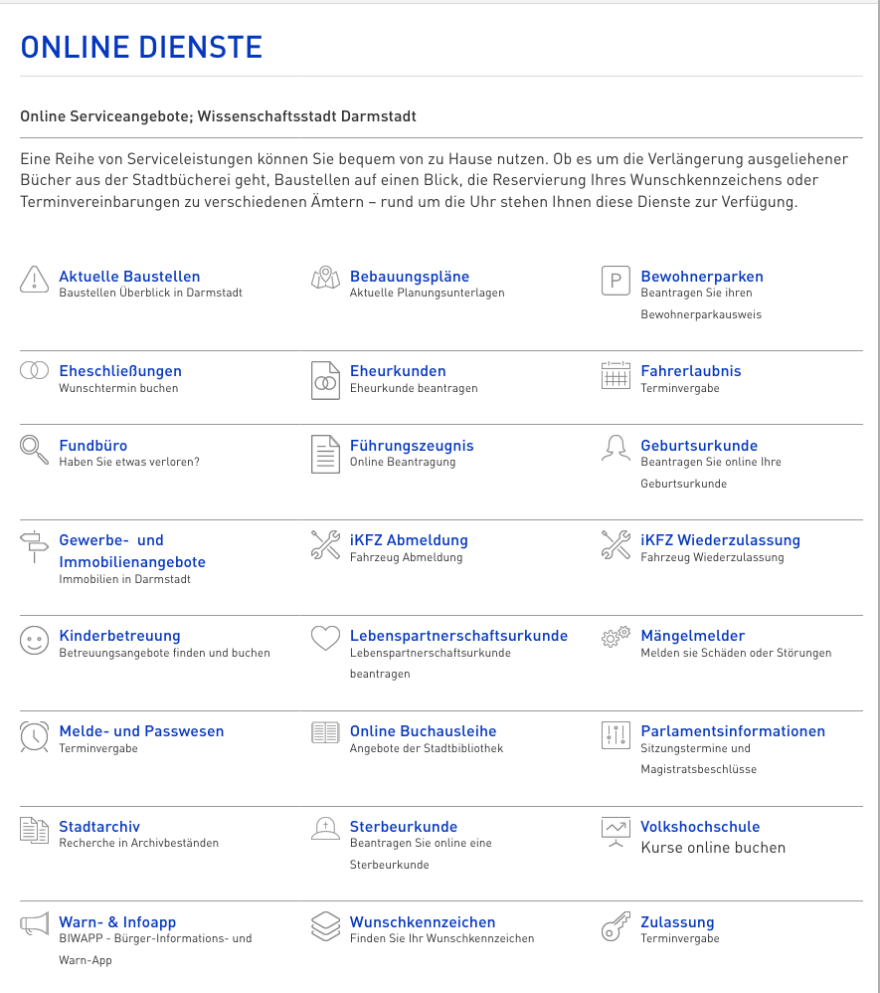Viewport: 880px width, 993px height.
Task: Click the smiley face icon for Kinderbetreuung
Action: tap(35, 640)
